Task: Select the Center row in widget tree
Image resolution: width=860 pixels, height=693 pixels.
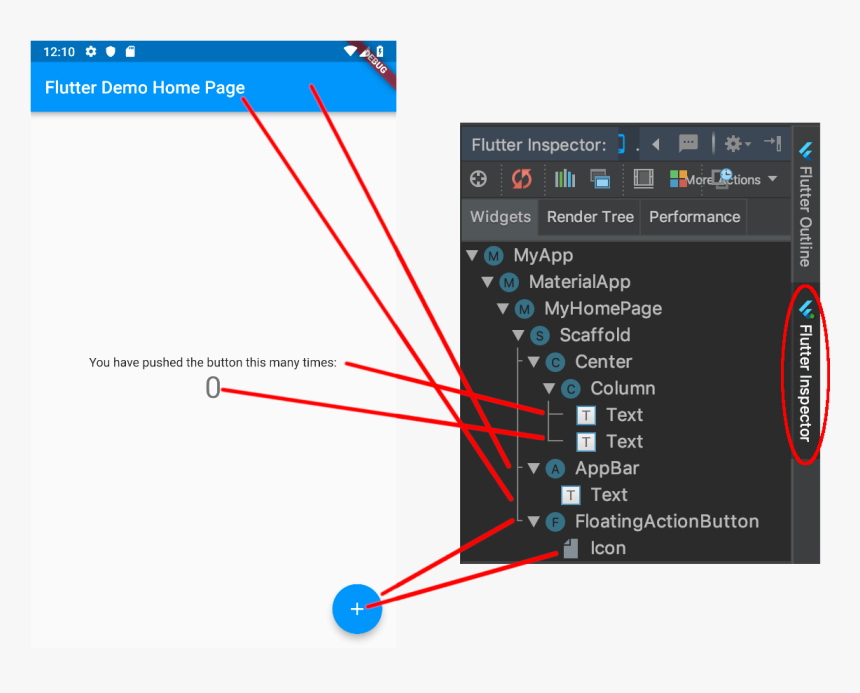Action: tap(626, 362)
